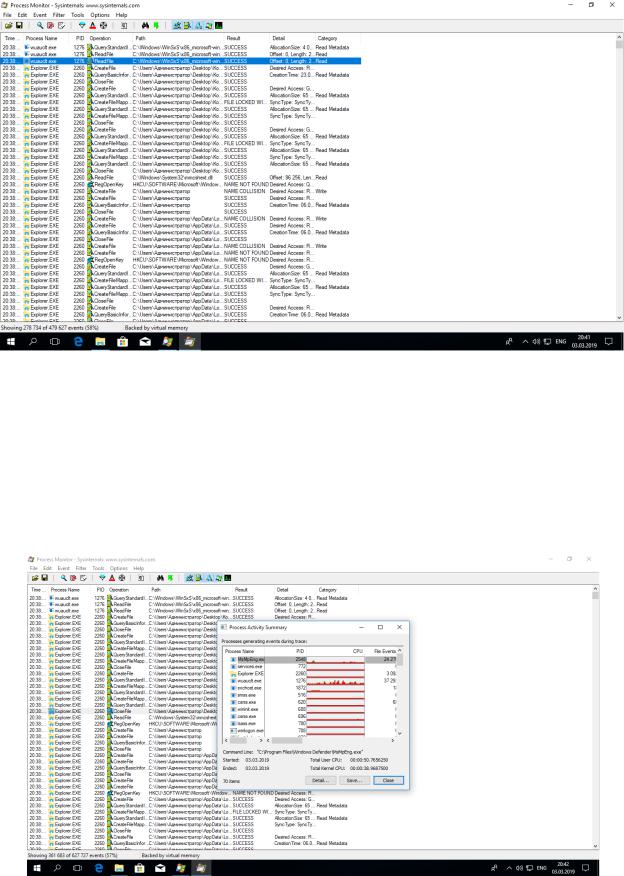Click the vertical scrollbar in the Process Activity Summary list
The width and height of the screenshot is (624, 876).
point(399,691)
